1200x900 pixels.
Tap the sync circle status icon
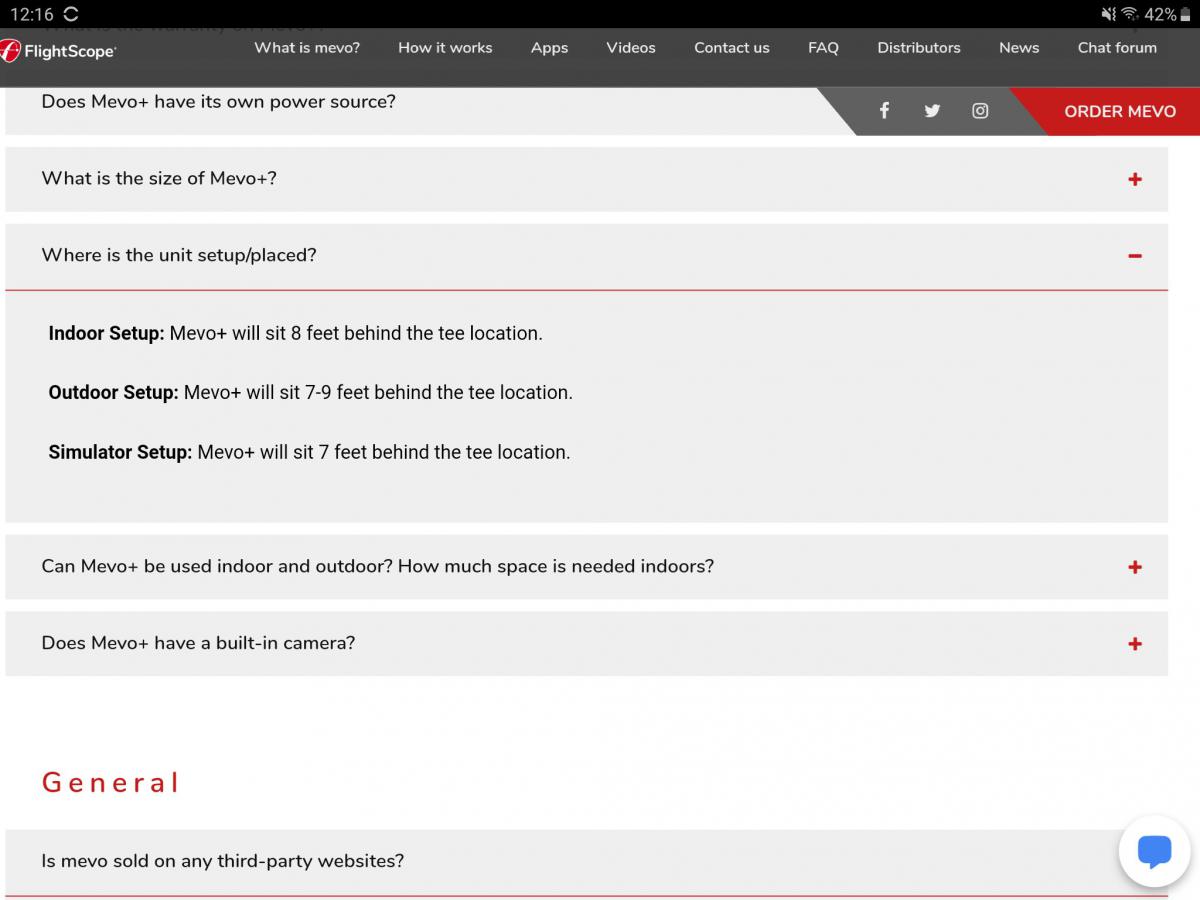70,14
